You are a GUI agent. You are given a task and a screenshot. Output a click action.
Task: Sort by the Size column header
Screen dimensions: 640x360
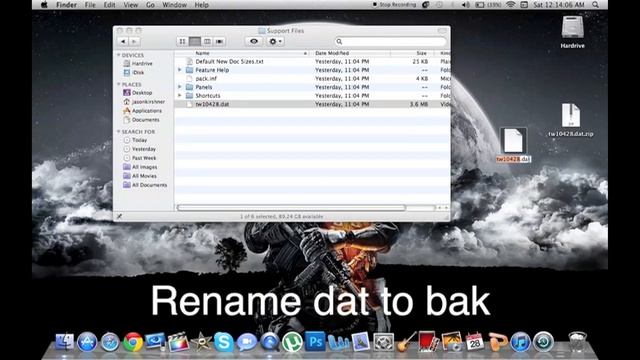pyautogui.click(x=412, y=53)
